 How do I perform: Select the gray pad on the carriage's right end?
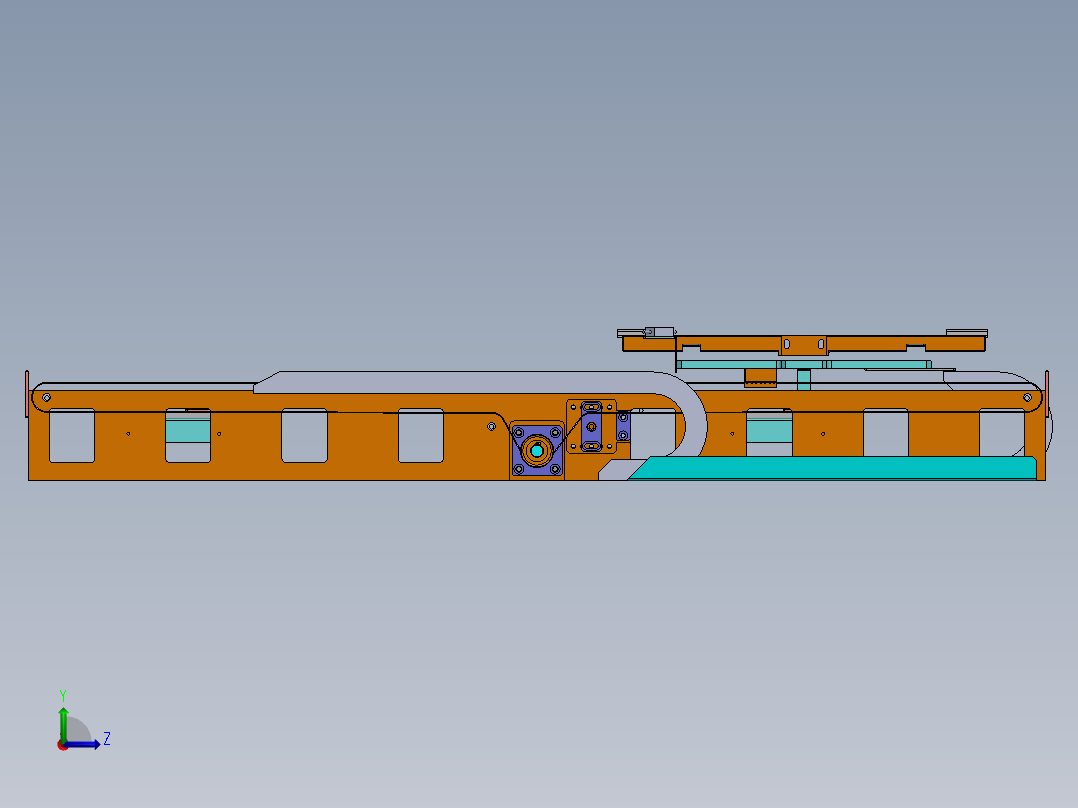pos(967,333)
